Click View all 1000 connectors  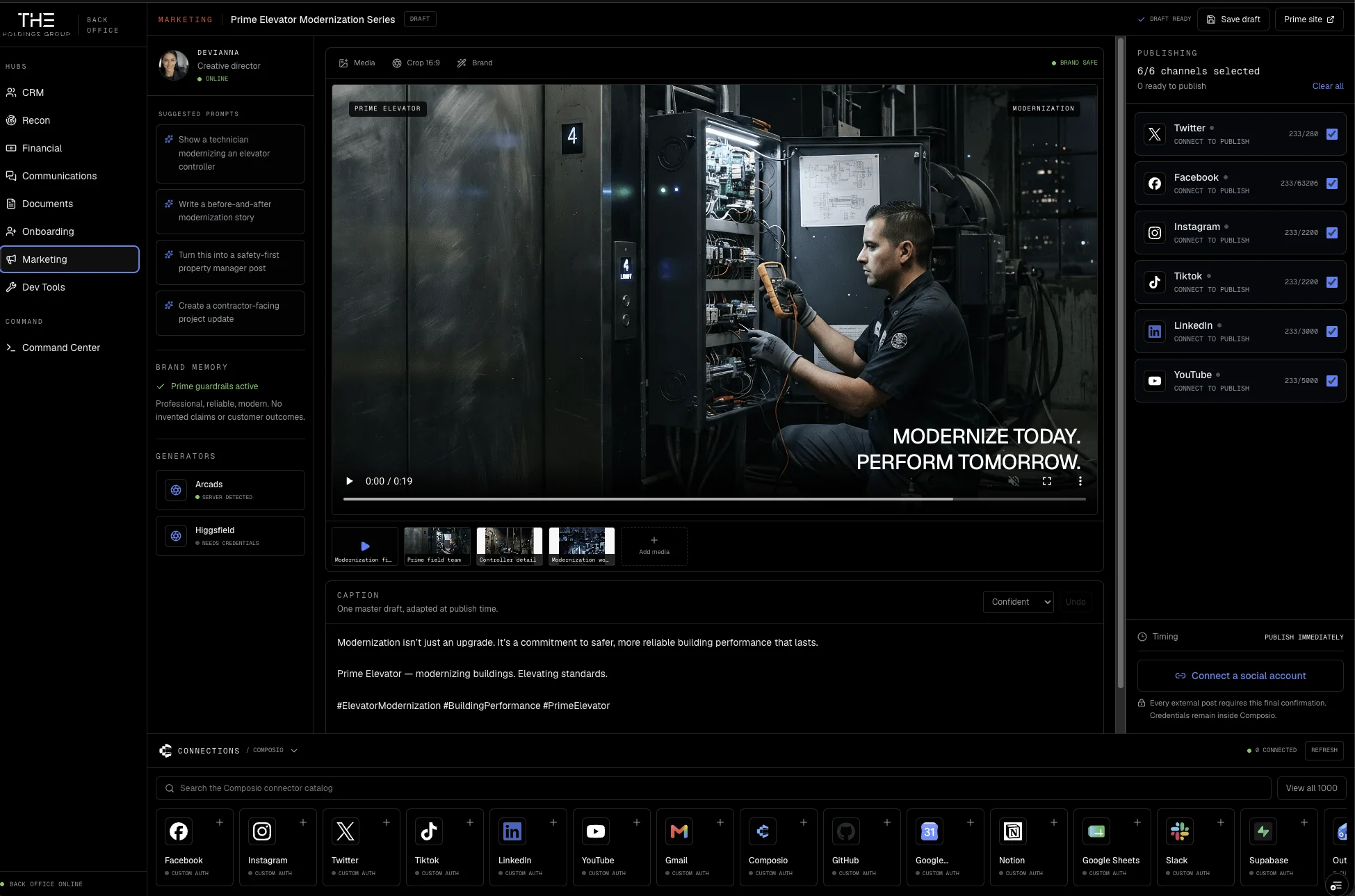coord(1312,788)
